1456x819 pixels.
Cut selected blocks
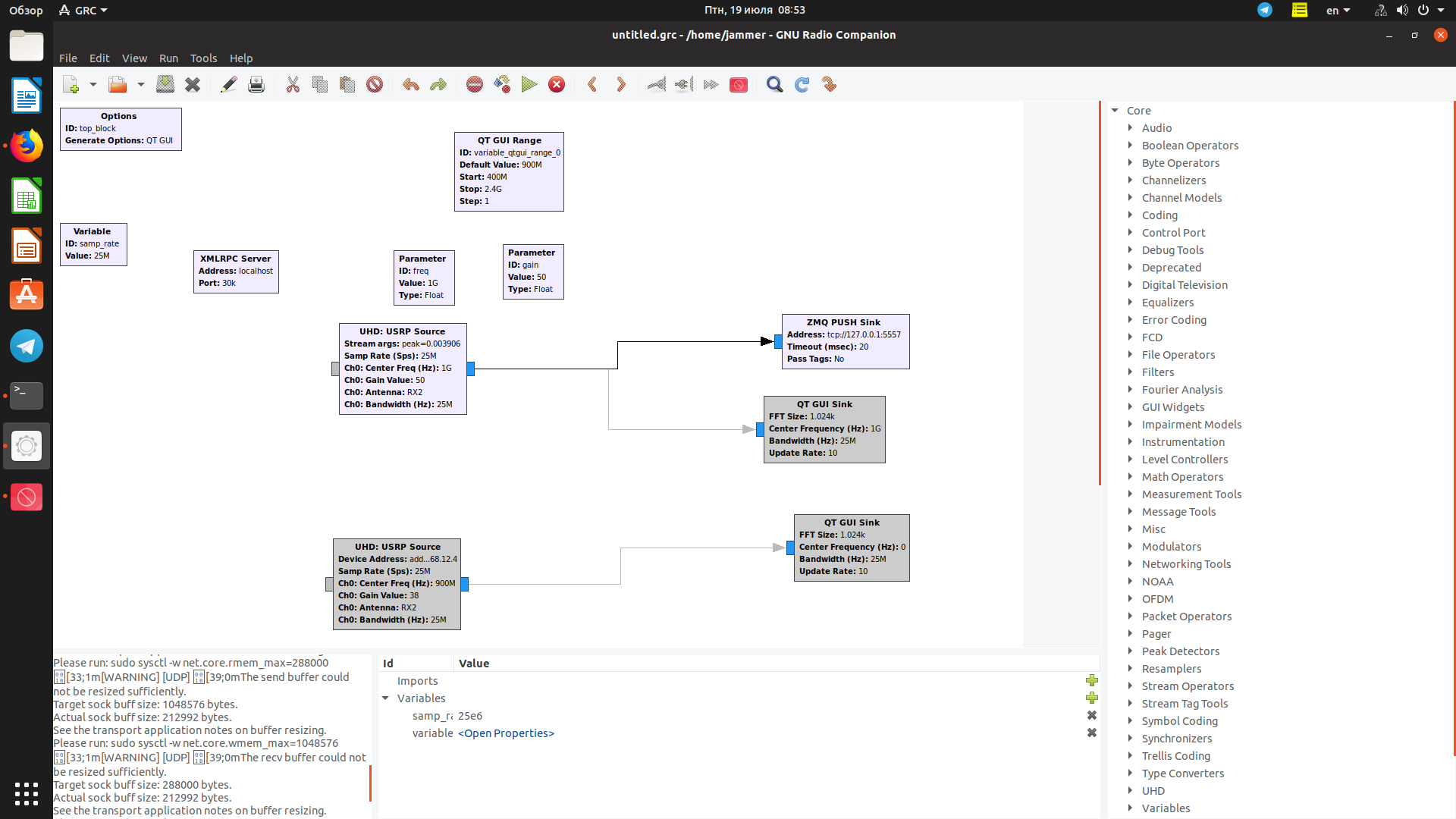click(293, 85)
